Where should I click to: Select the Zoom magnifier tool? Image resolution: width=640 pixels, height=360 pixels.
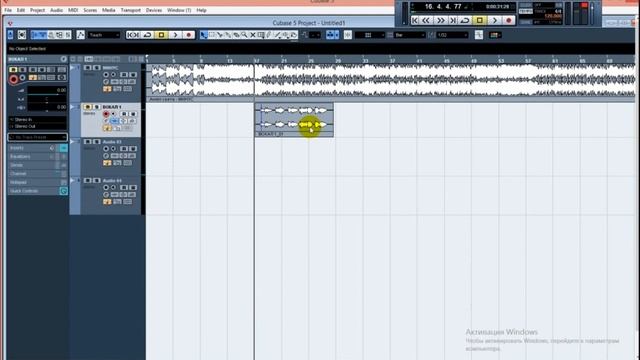[x=244, y=35]
